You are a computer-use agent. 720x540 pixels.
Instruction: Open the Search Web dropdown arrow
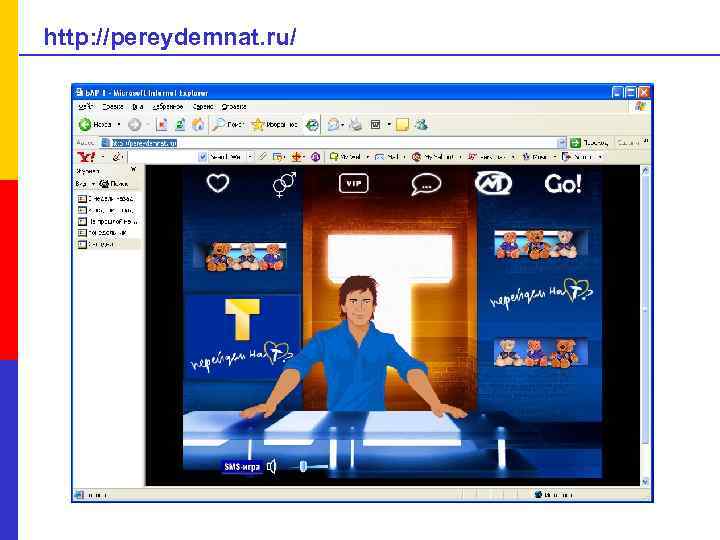[x=250, y=157]
